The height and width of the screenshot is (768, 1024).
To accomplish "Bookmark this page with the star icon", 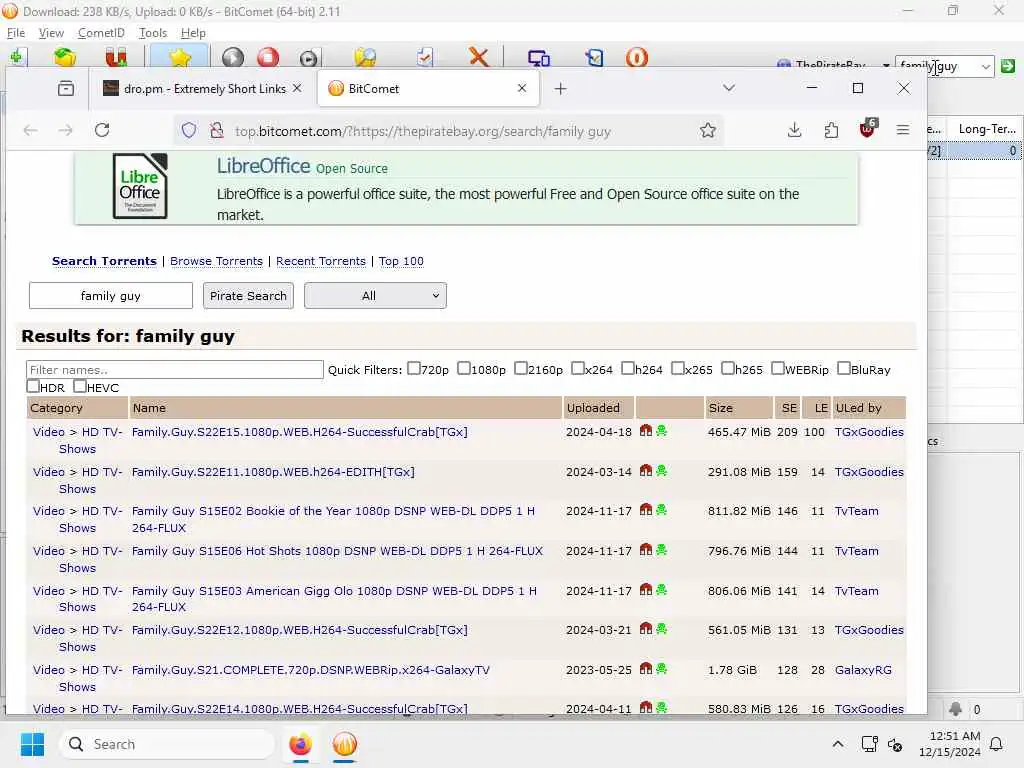I will pyautogui.click(x=707, y=131).
